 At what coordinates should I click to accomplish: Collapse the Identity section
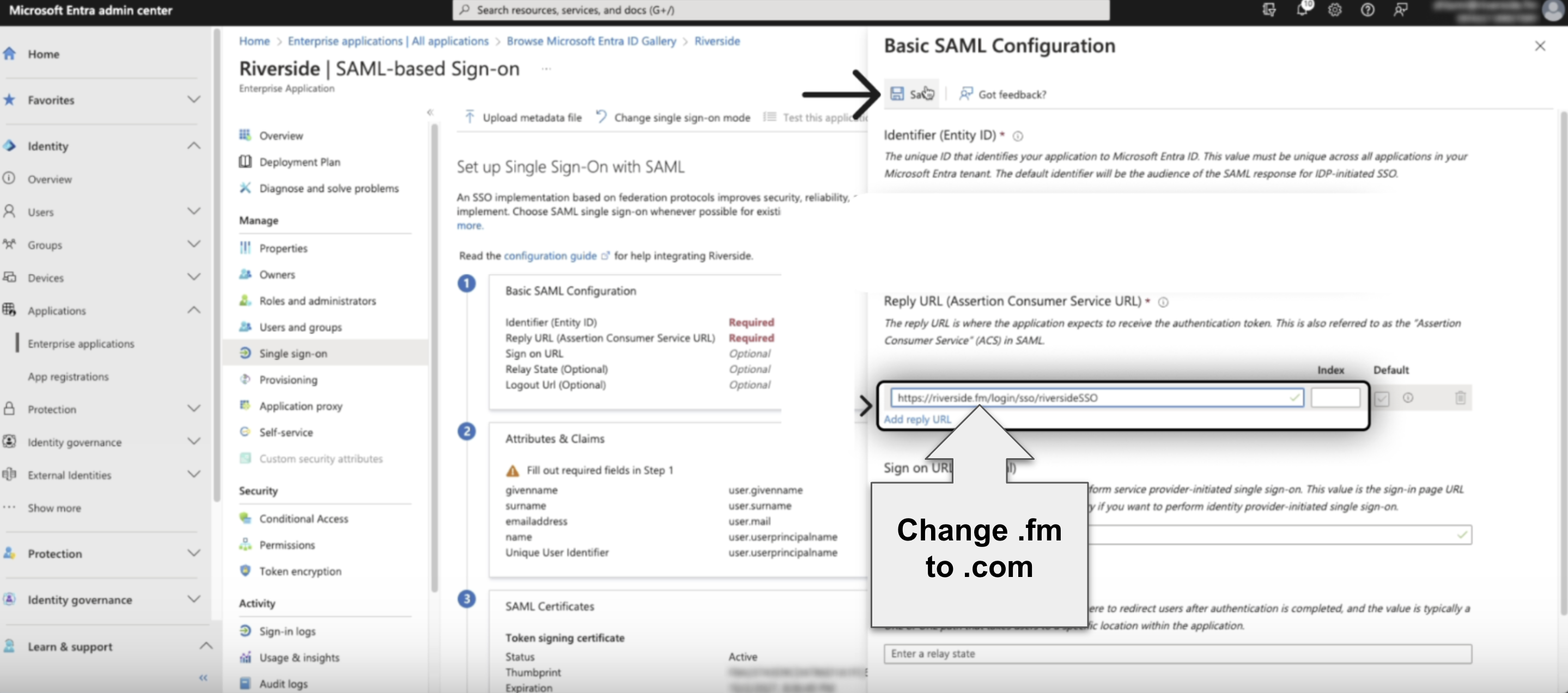(193, 145)
